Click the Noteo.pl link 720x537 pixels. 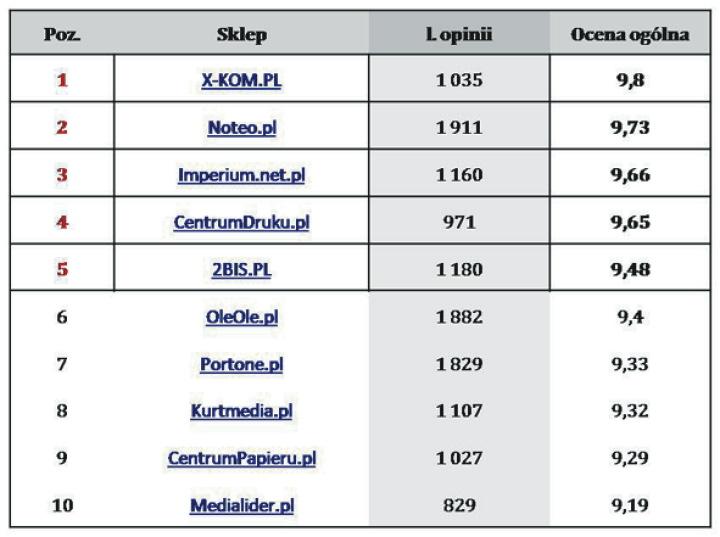241,128
